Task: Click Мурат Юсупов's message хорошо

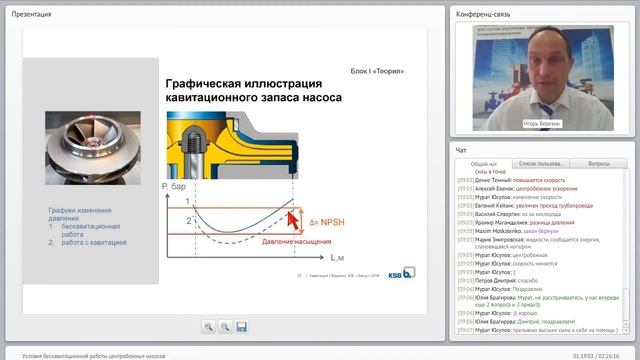Action: [525, 313]
